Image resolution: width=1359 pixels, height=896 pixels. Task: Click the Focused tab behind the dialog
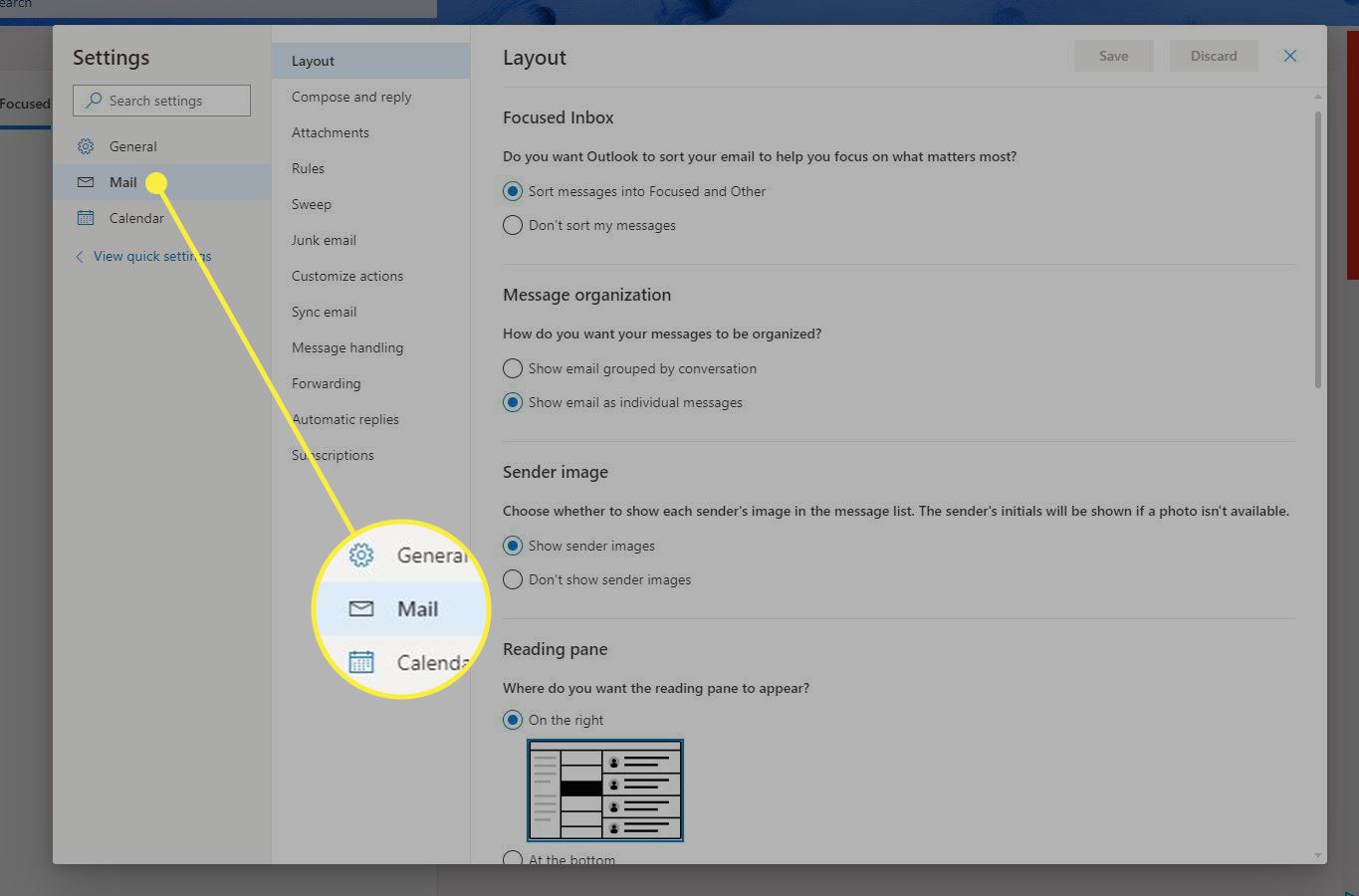[25, 104]
